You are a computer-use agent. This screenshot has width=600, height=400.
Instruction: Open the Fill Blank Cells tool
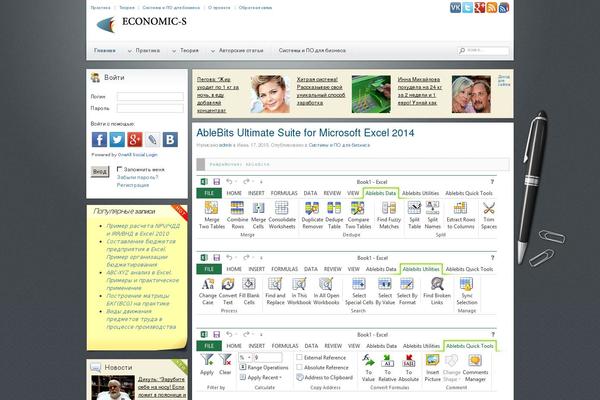[249, 292]
